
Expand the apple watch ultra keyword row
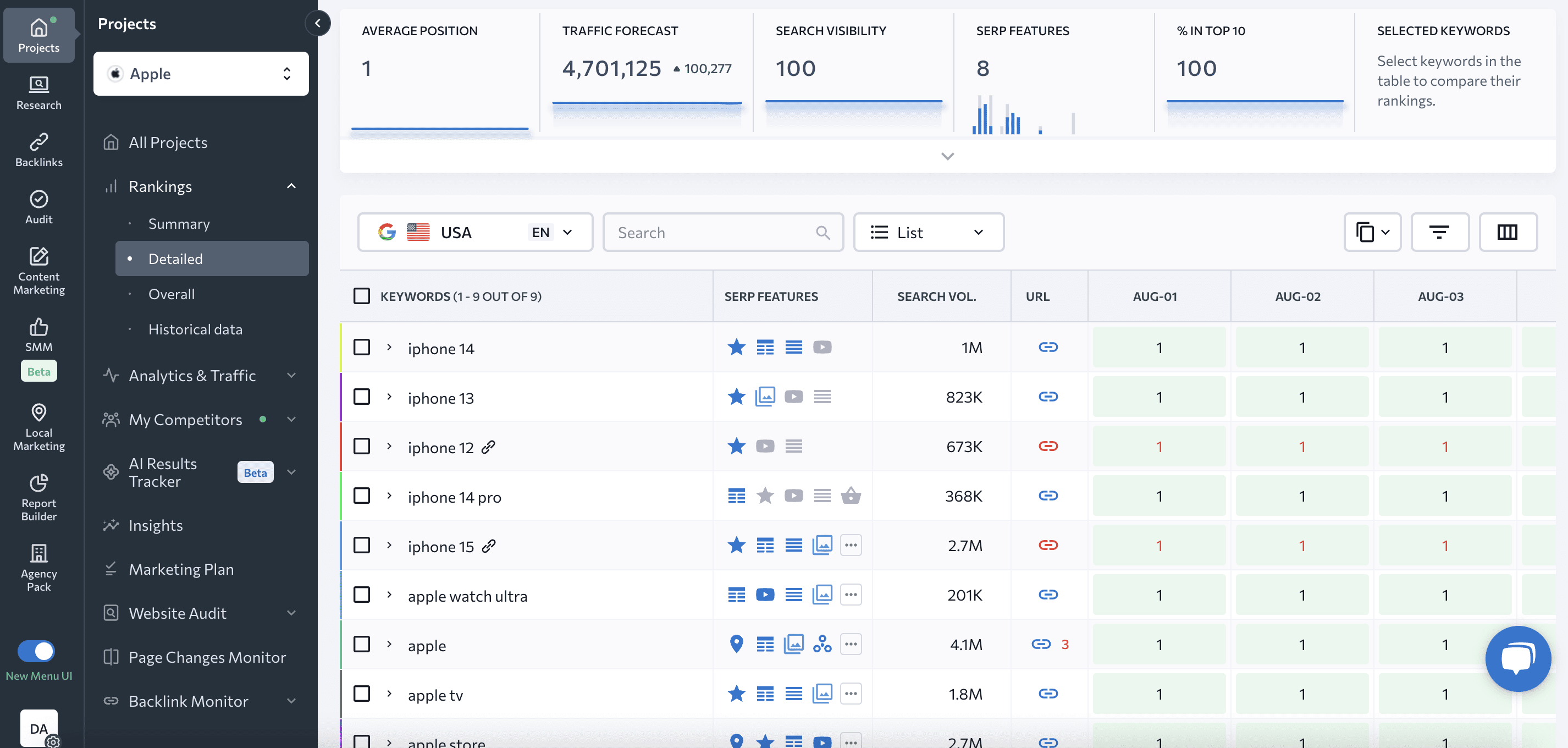tap(389, 595)
